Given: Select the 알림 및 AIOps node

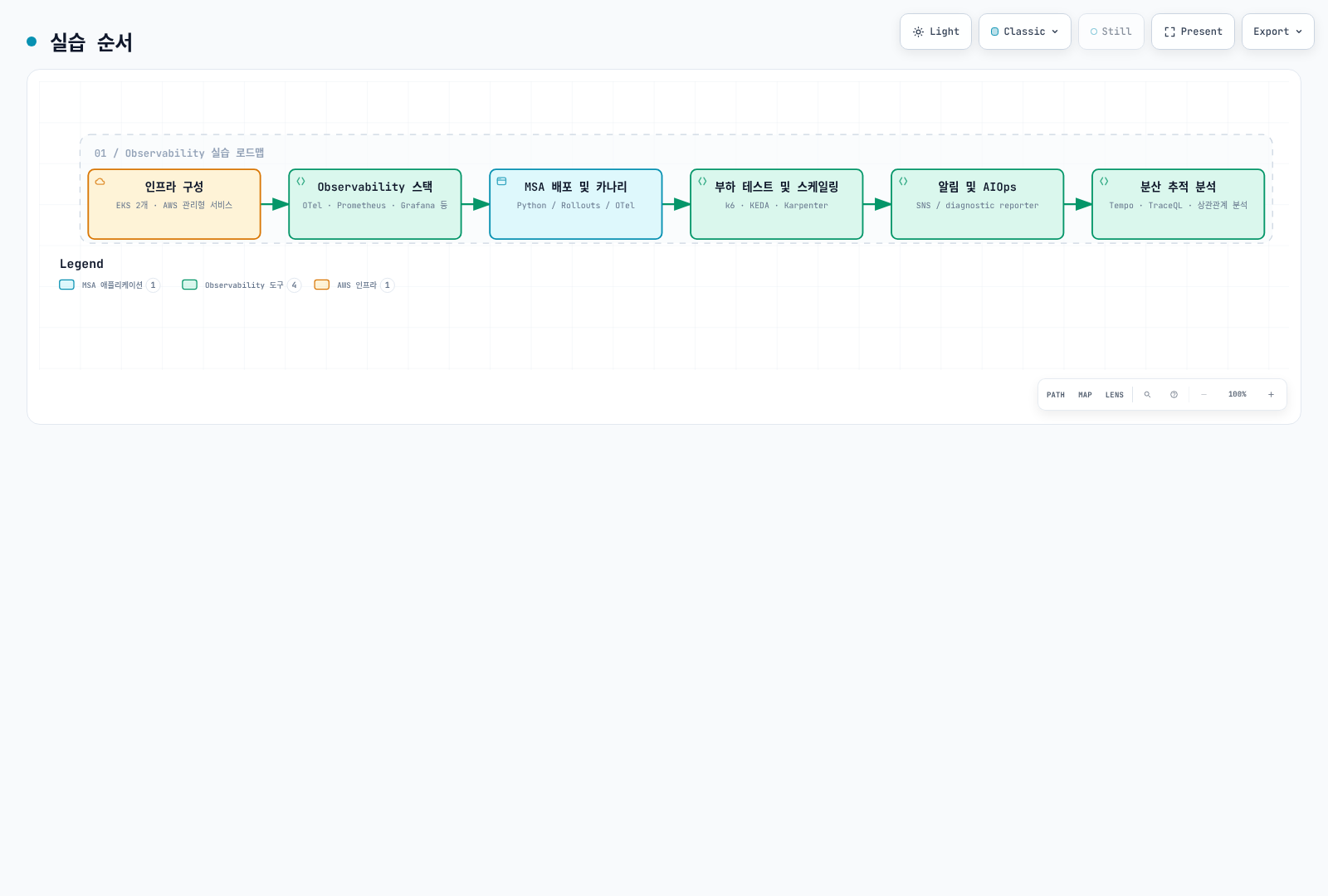Looking at the screenshot, I should (978, 204).
